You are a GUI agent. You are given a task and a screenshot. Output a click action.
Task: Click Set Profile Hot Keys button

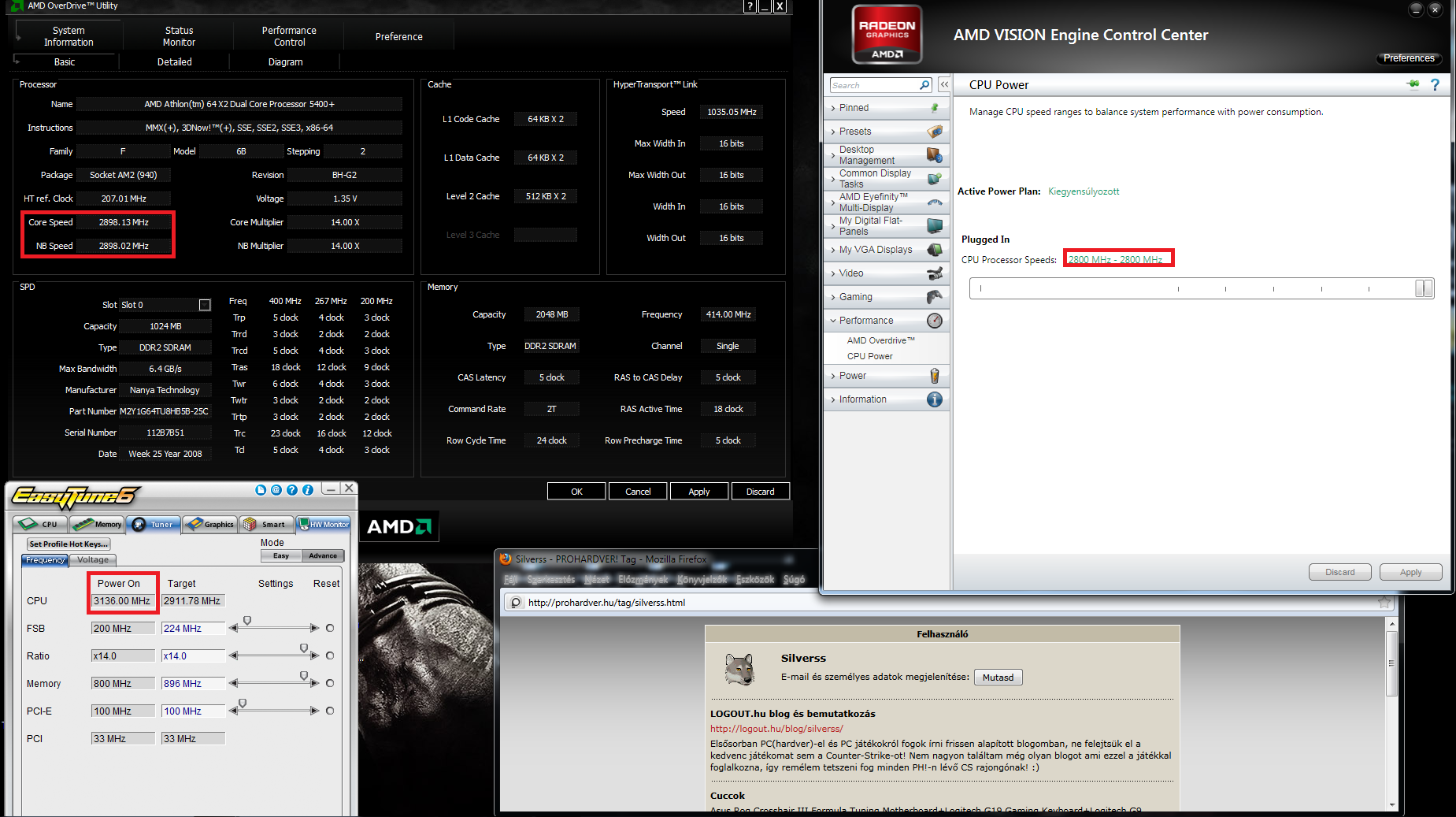coord(69,544)
